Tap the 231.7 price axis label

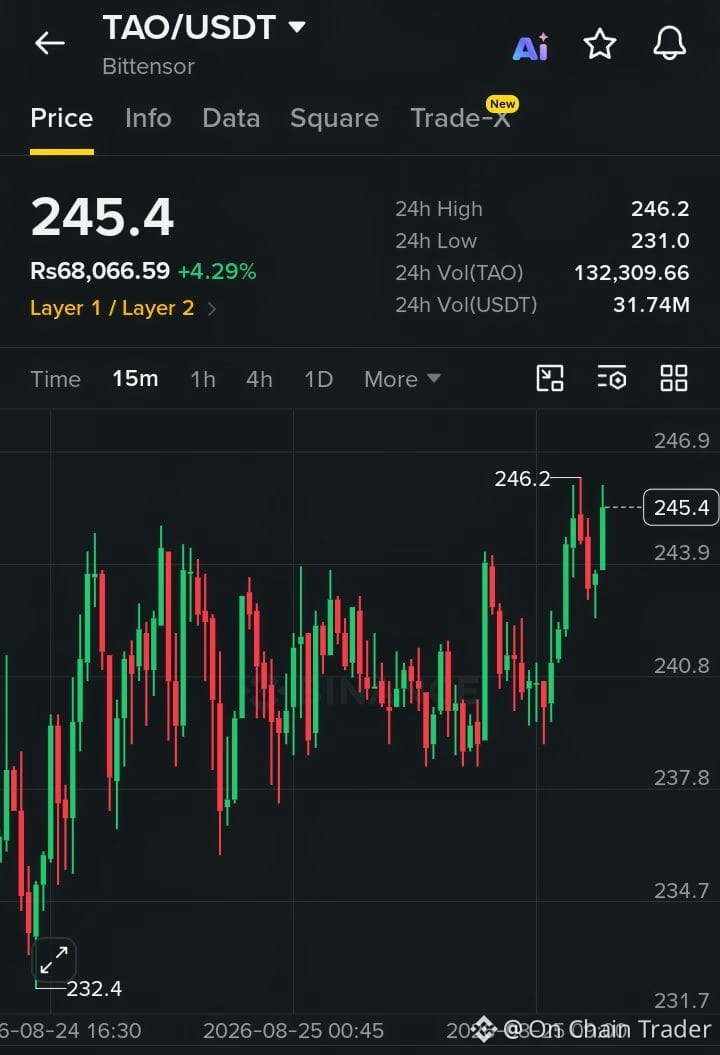coord(682,1001)
